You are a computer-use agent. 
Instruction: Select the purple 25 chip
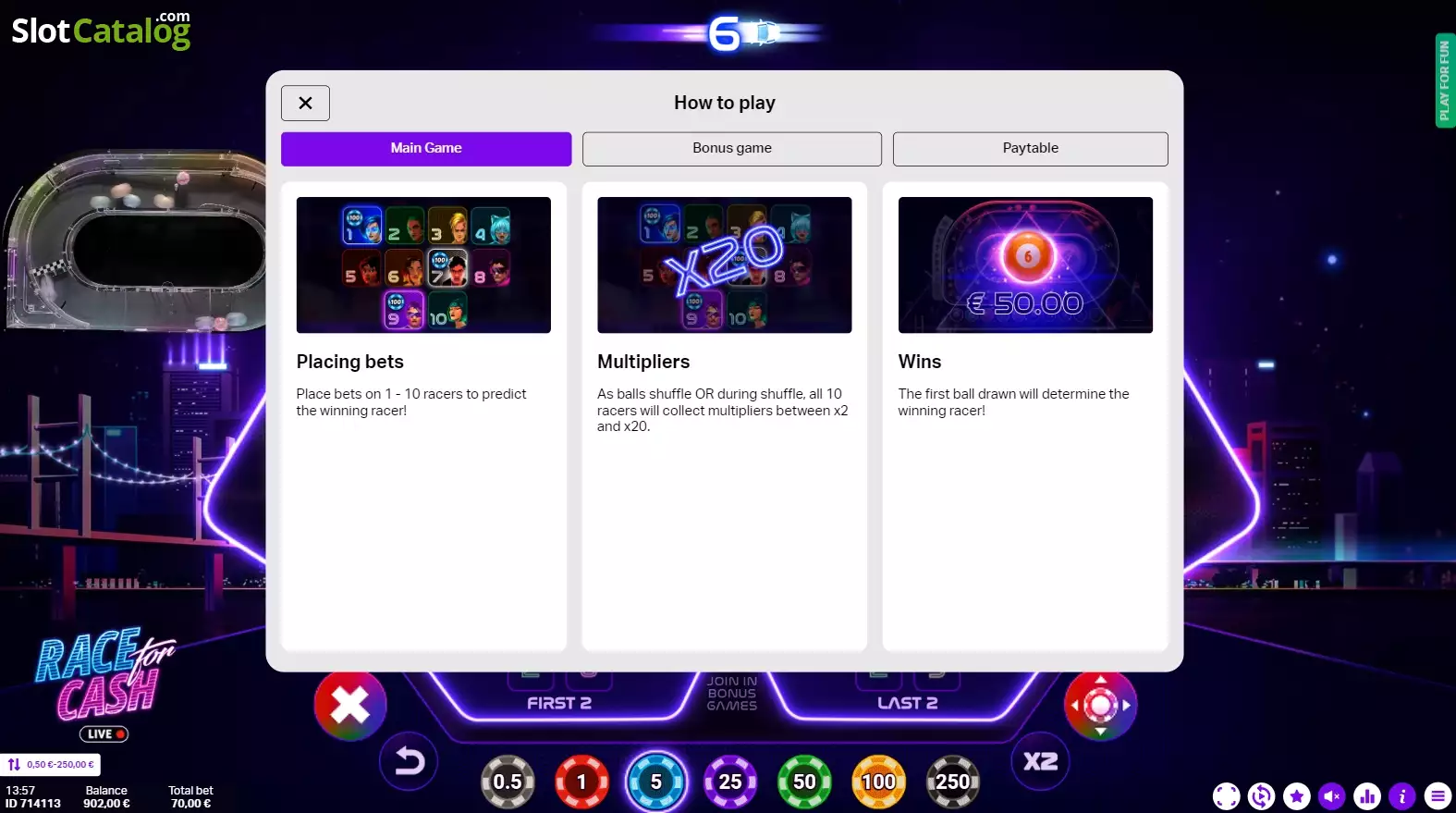[x=730, y=782]
